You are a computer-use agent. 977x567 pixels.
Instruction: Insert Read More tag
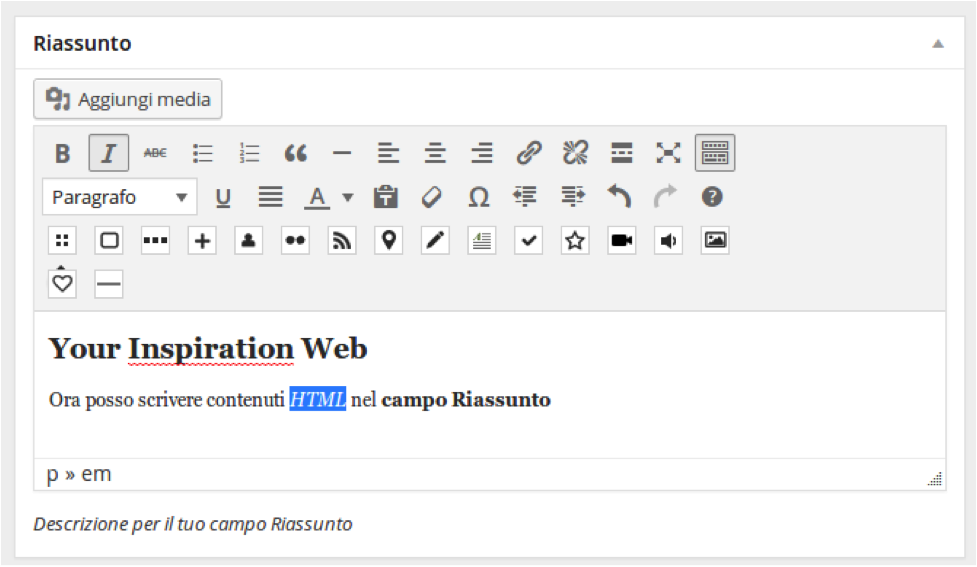622,153
